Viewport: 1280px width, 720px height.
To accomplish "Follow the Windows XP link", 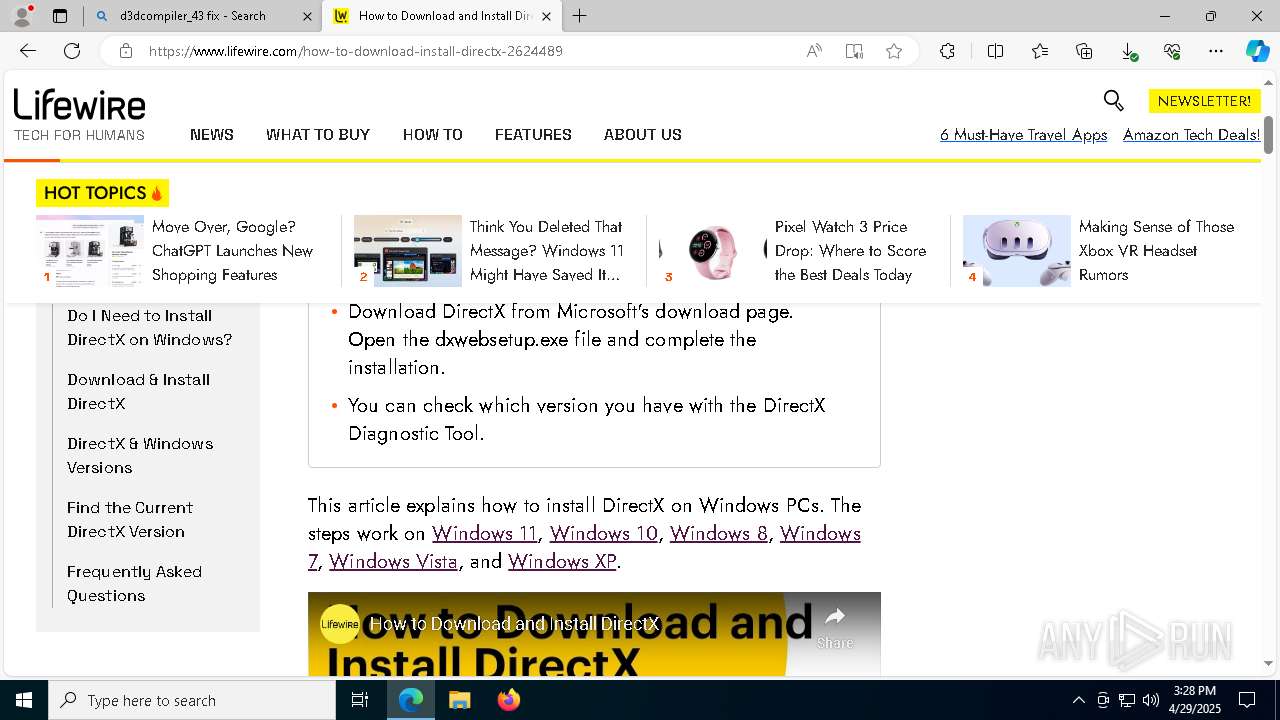I will [x=562, y=562].
